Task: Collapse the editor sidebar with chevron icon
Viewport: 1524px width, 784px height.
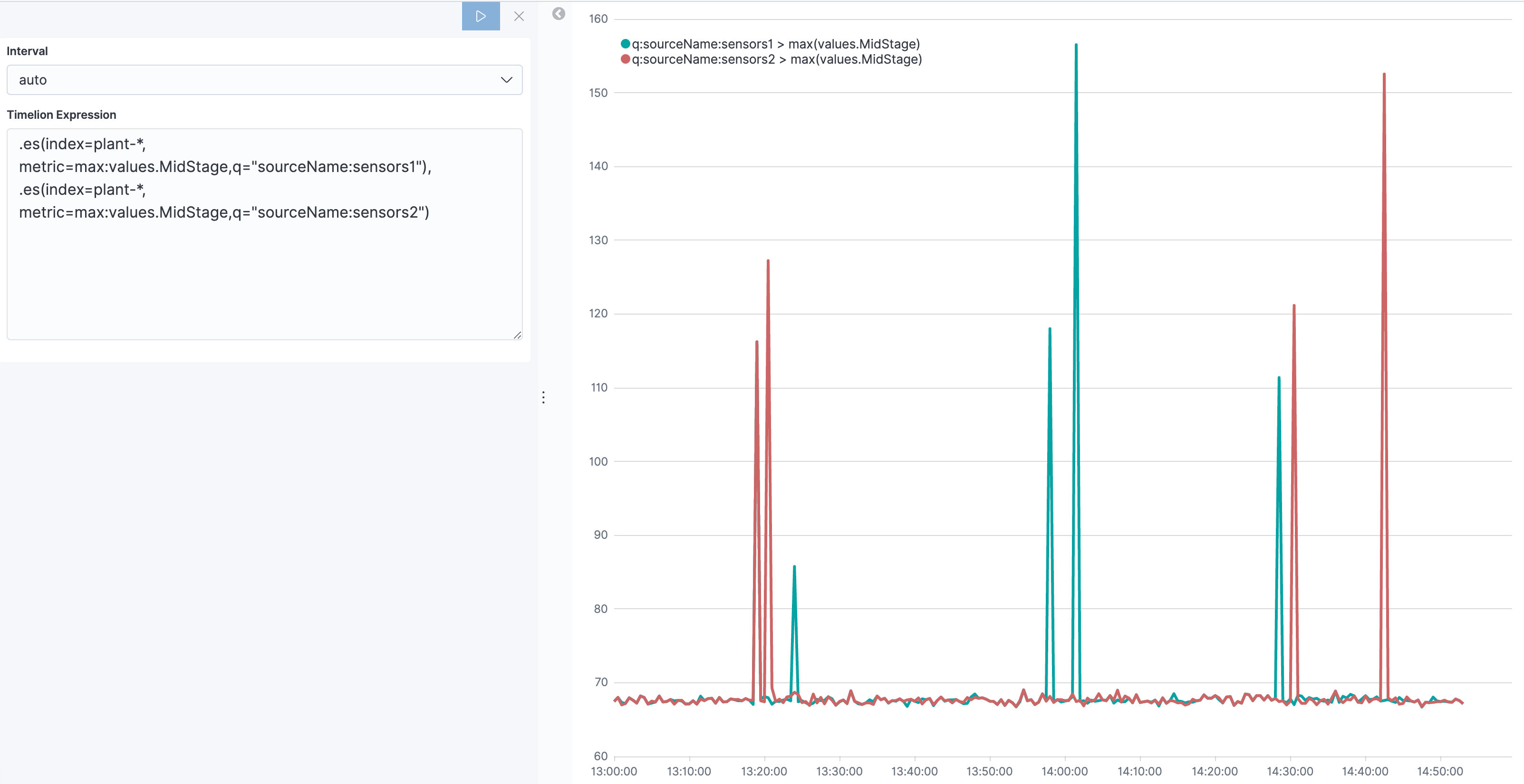Action: pos(559,14)
